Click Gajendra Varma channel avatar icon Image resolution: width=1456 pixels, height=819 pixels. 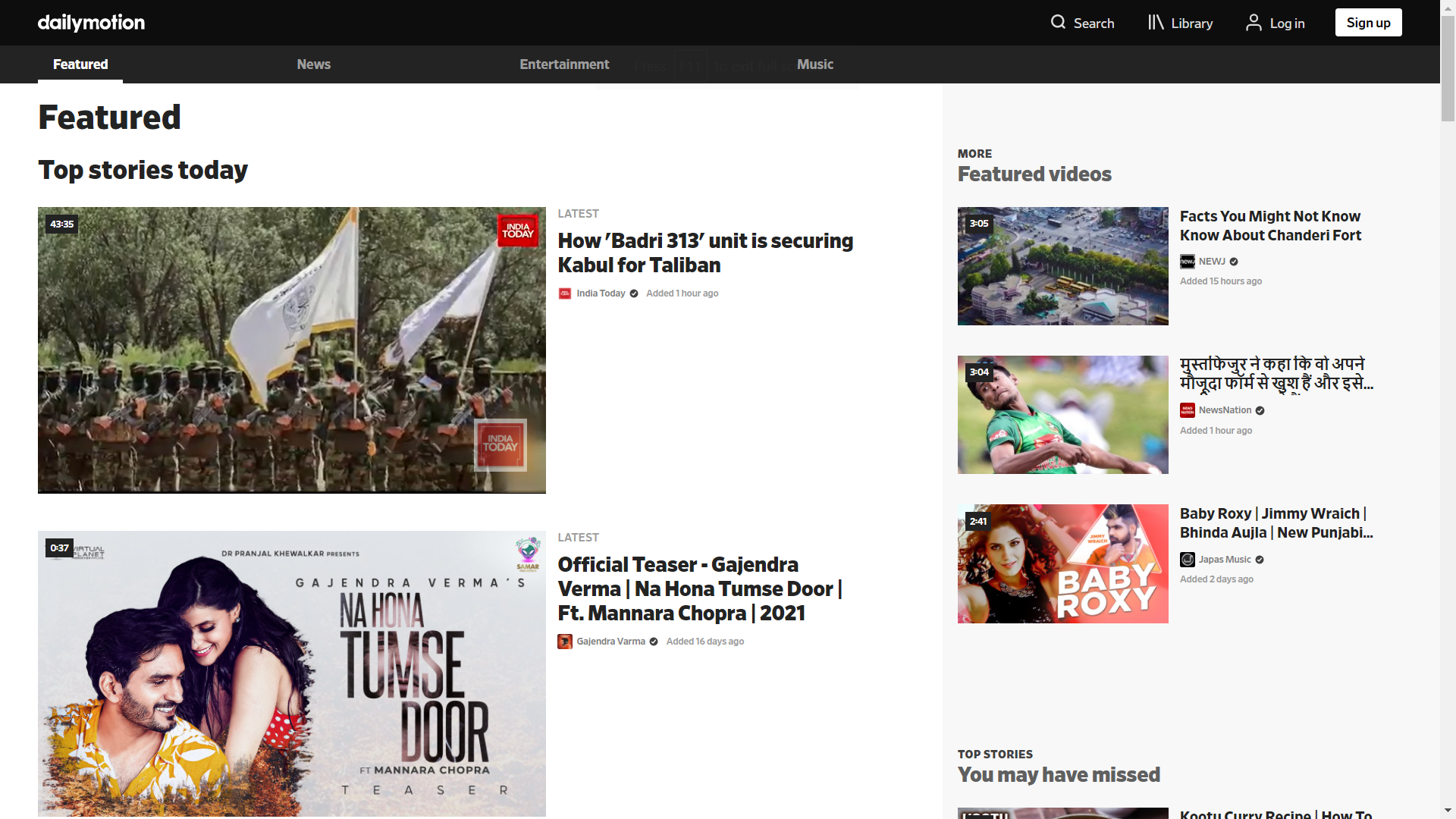[x=565, y=642]
